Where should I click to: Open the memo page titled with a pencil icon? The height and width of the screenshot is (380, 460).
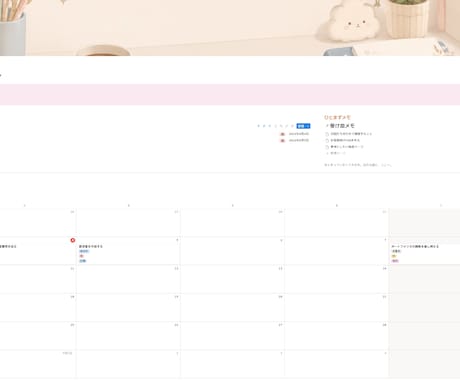pos(340,126)
